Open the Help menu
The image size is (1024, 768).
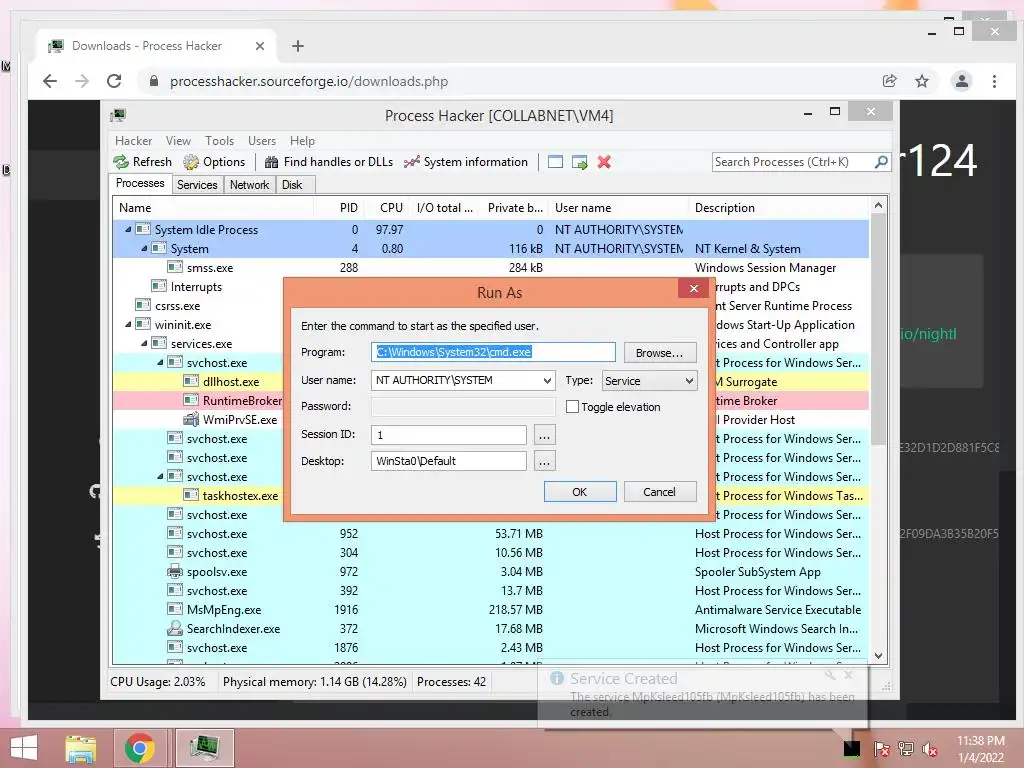(x=302, y=140)
